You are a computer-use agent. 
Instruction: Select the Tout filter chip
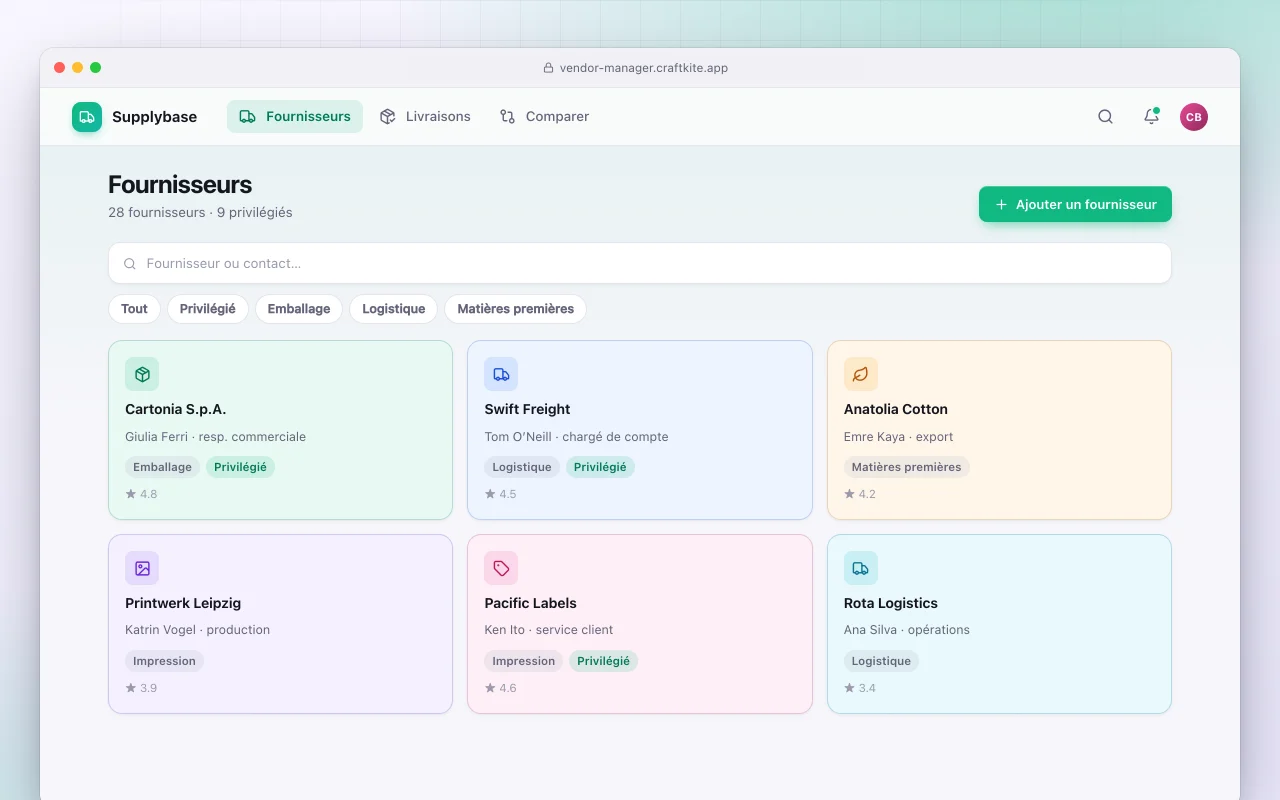tap(134, 309)
